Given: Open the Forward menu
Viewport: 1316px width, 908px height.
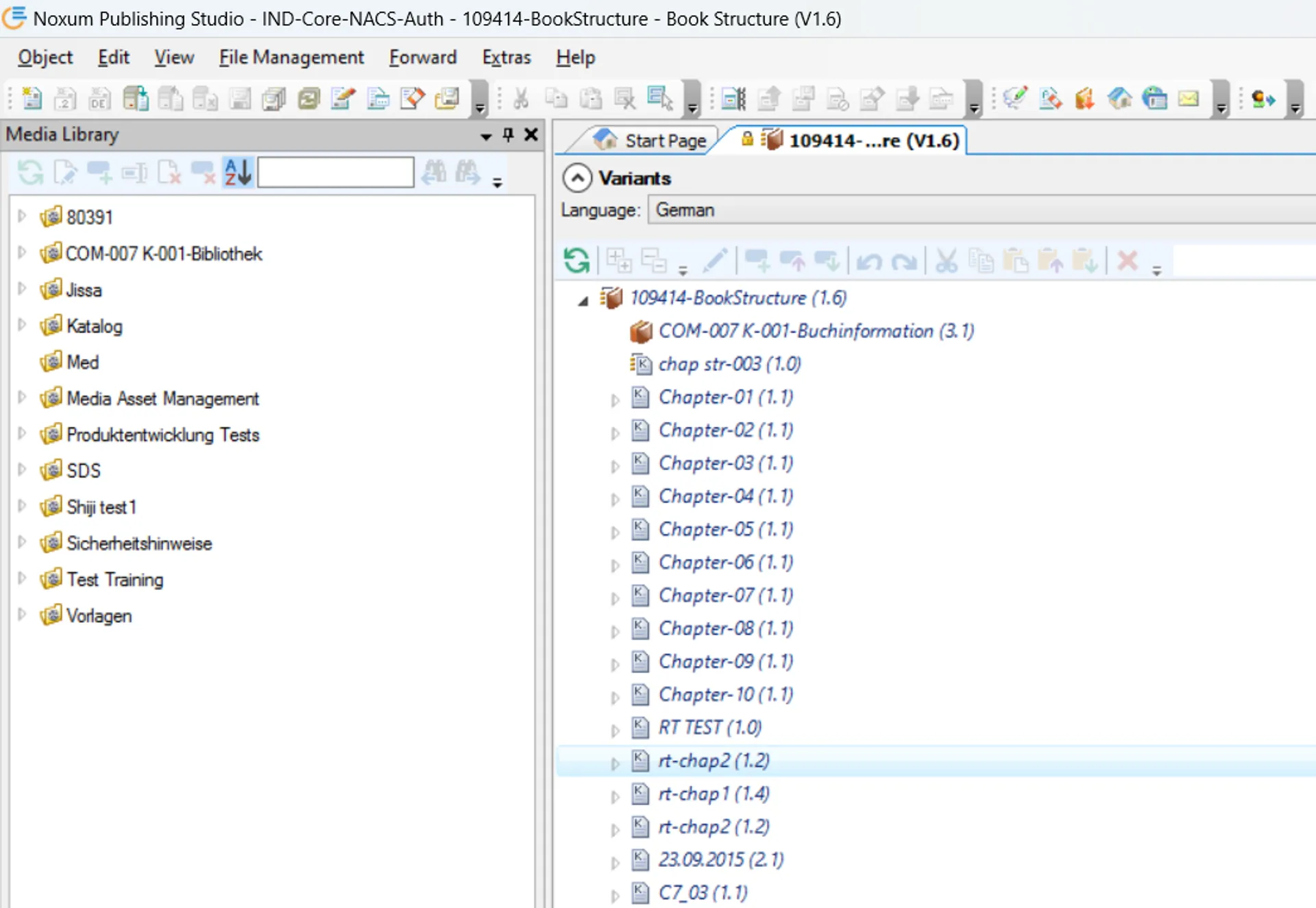Looking at the screenshot, I should 423,58.
